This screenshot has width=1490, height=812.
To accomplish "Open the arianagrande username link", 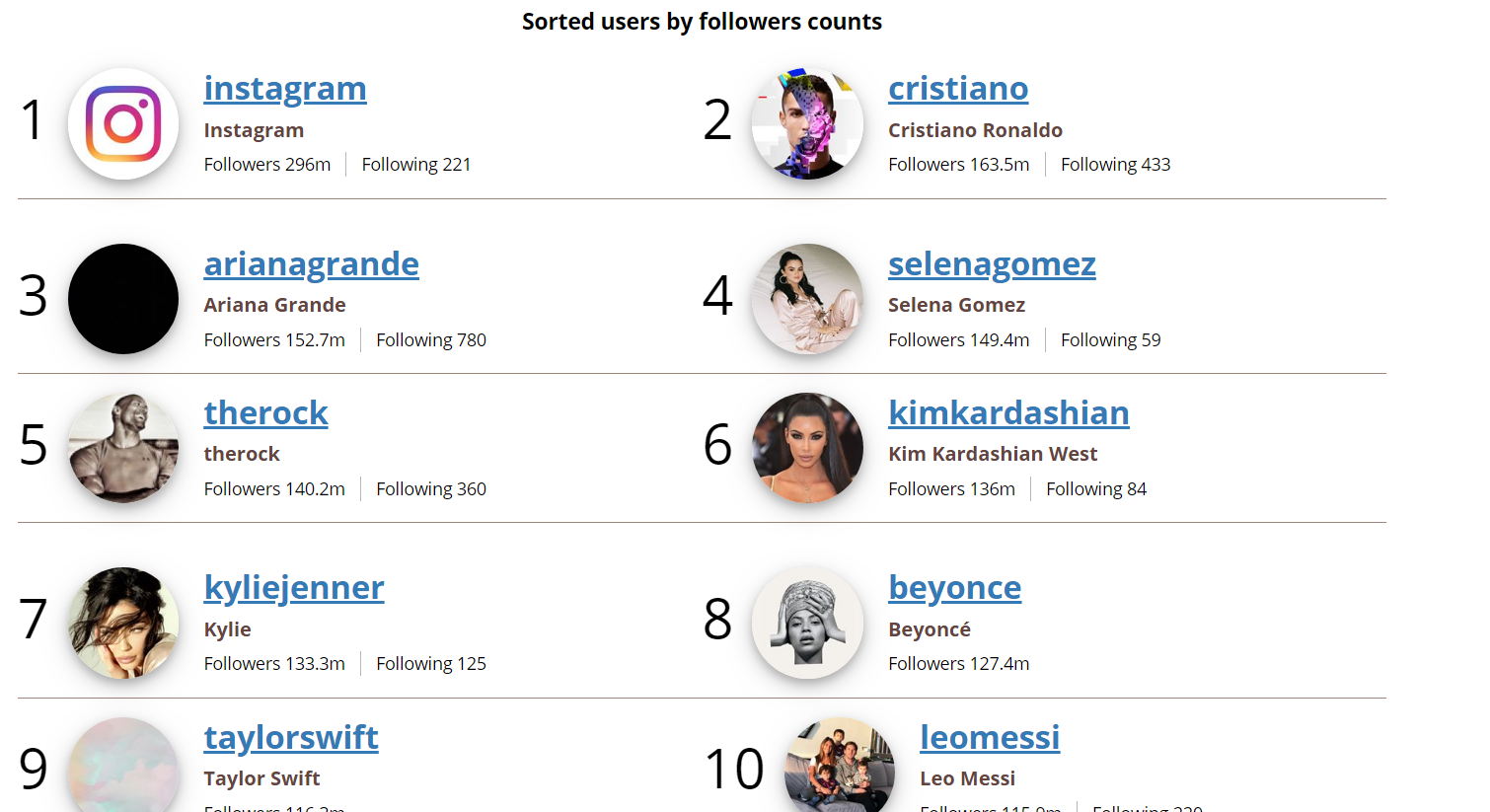I will (312, 264).
